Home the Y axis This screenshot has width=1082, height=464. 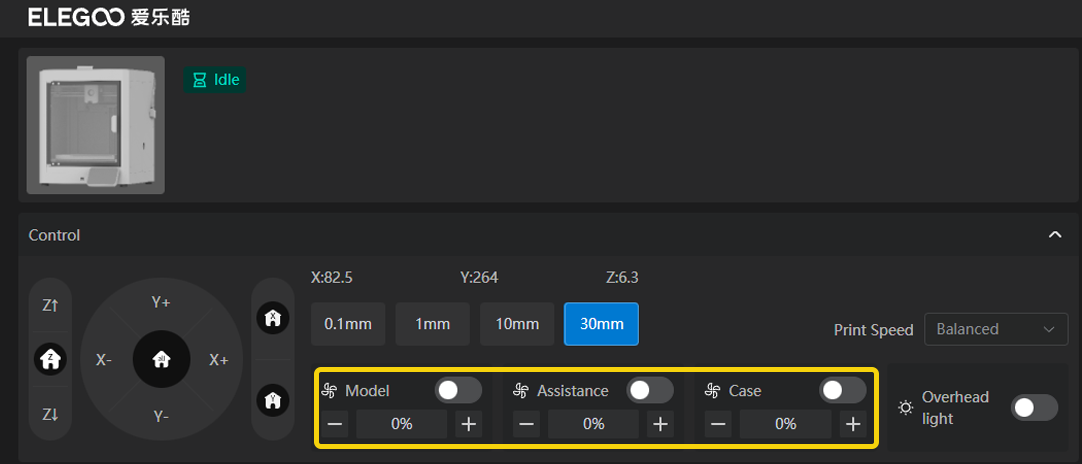(x=273, y=399)
